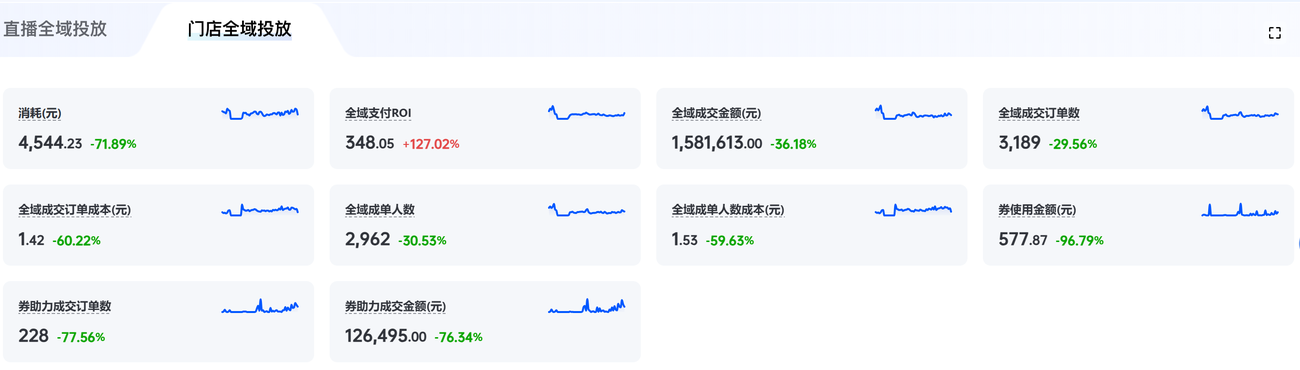
Task: Click the 1,581,613.00 amount value
Action: (717, 143)
